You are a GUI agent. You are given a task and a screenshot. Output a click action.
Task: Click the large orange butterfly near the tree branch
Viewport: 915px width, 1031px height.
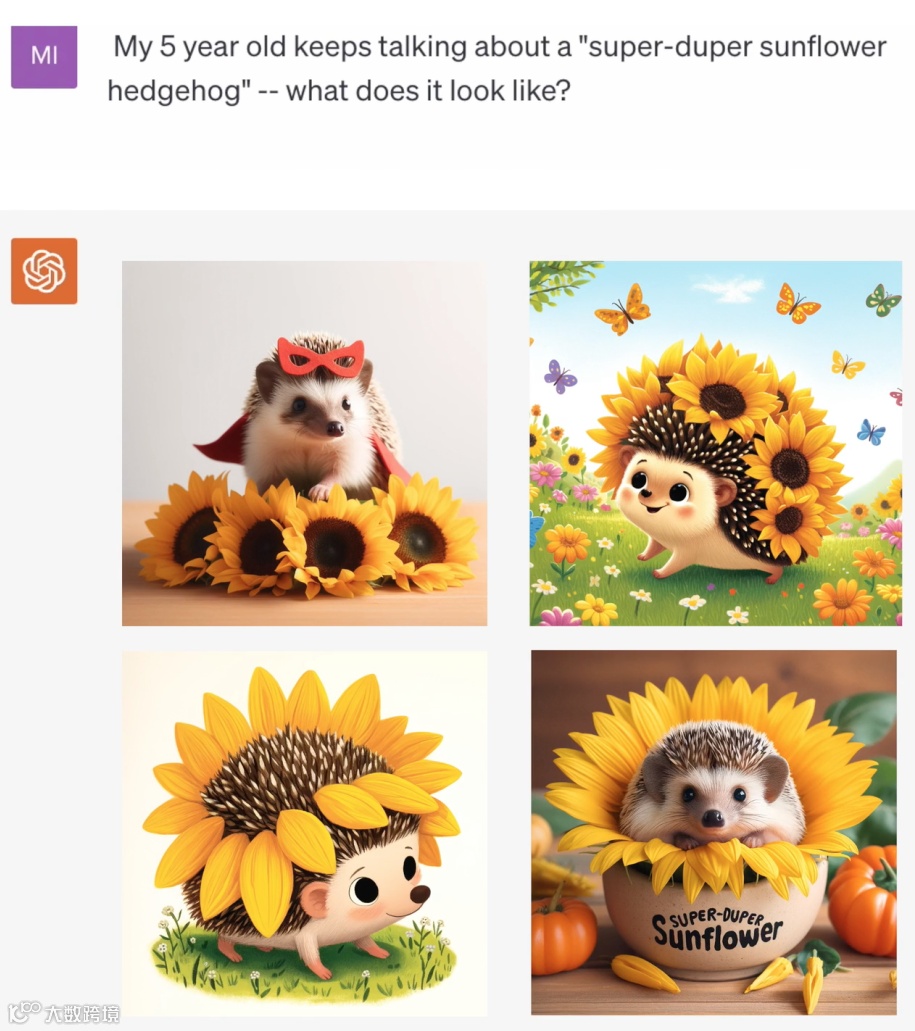[x=623, y=309]
